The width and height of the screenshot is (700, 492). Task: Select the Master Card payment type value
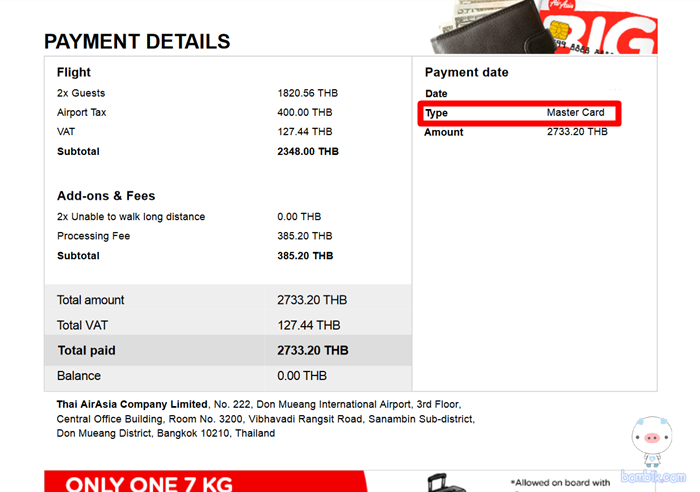tap(575, 113)
